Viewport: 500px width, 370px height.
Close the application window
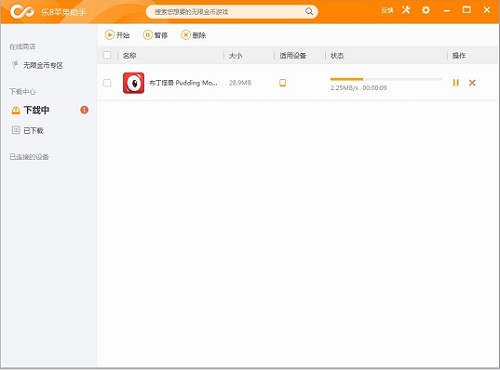tap(487, 10)
